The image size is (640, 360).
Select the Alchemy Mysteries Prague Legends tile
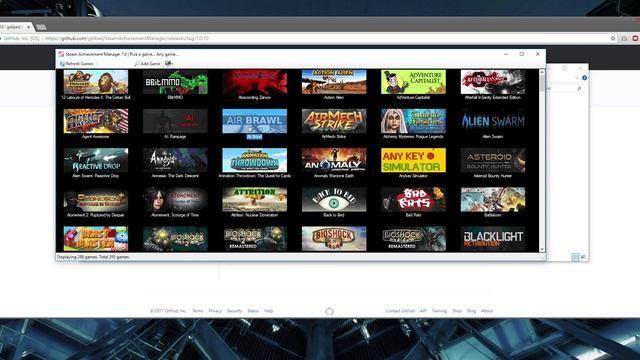pos(413,124)
